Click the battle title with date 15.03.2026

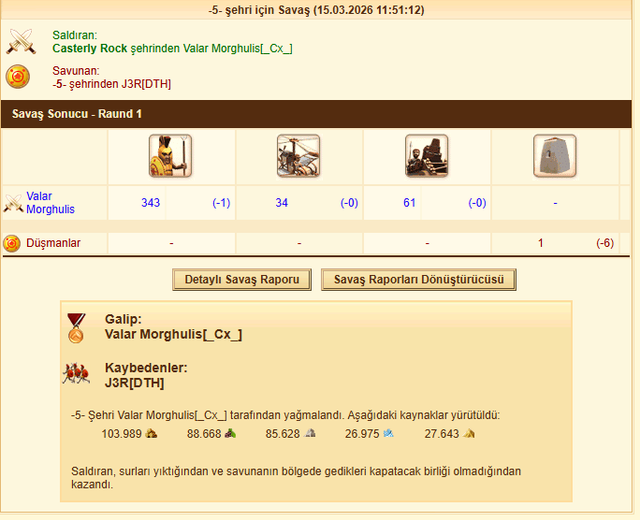(x=316, y=10)
